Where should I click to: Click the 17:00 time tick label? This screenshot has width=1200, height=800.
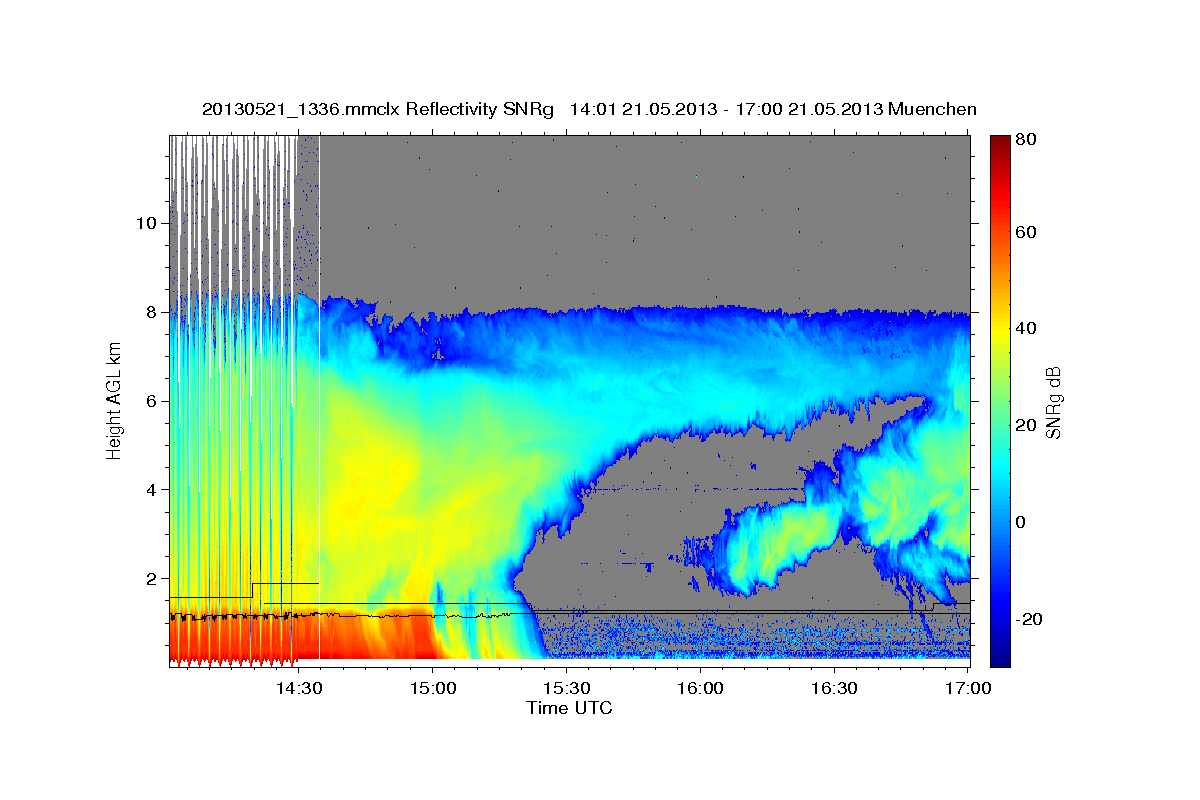[x=968, y=688]
